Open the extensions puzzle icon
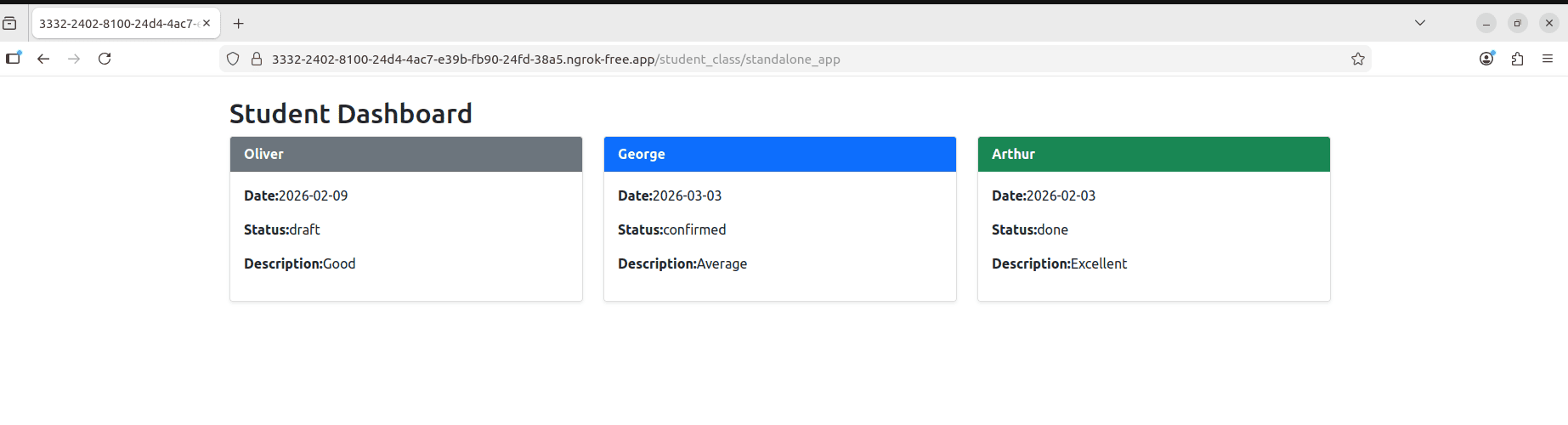Viewport: 1568px width, 425px height. tap(1517, 59)
